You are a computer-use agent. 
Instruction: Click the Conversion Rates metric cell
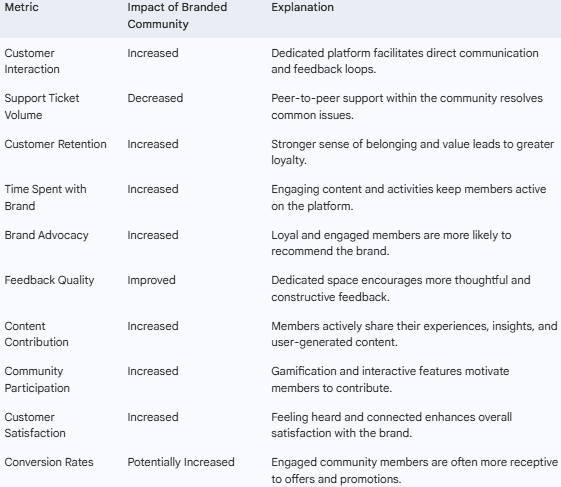pos(49,462)
